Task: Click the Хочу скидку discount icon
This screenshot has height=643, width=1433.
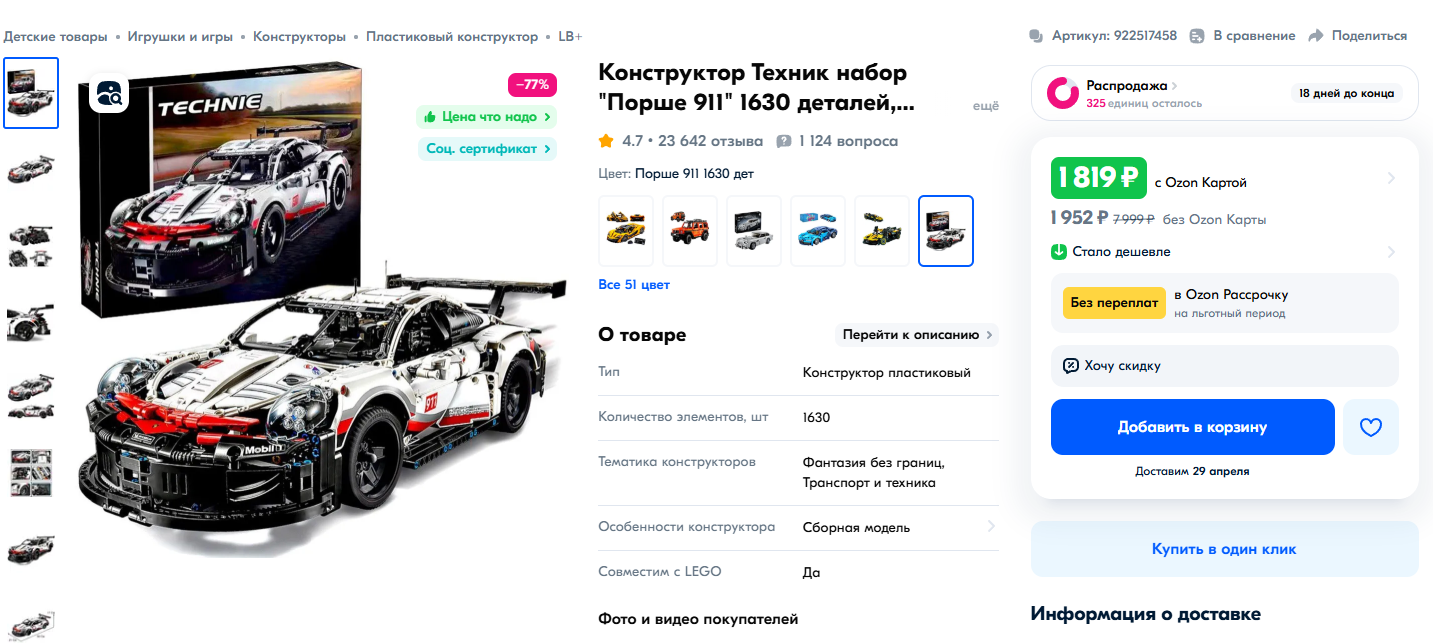Action: click(x=1071, y=366)
